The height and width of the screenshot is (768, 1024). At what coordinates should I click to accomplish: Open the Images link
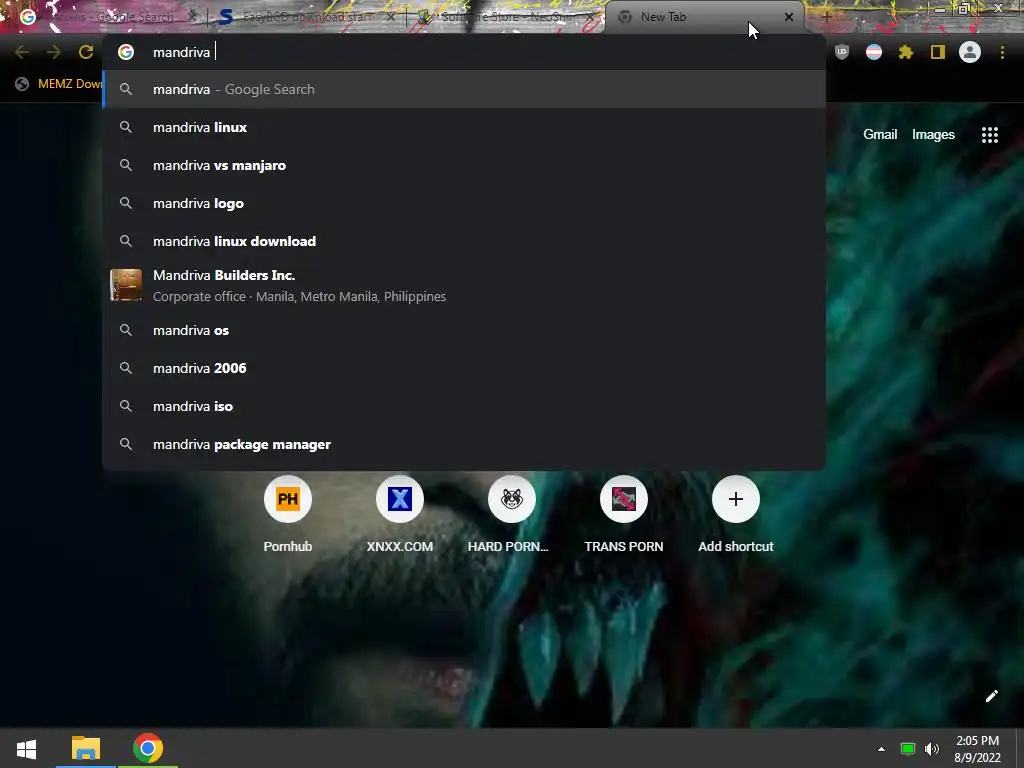tap(933, 135)
